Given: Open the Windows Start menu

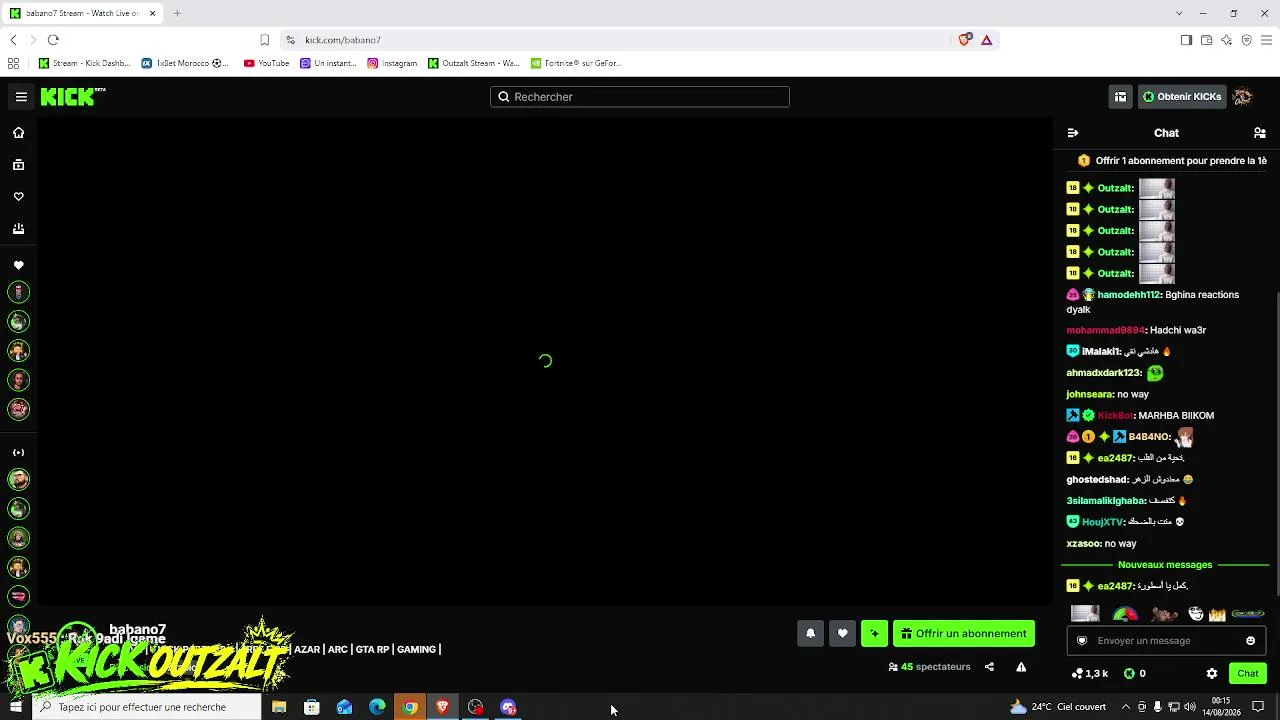Looking at the screenshot, I should 16,707.
